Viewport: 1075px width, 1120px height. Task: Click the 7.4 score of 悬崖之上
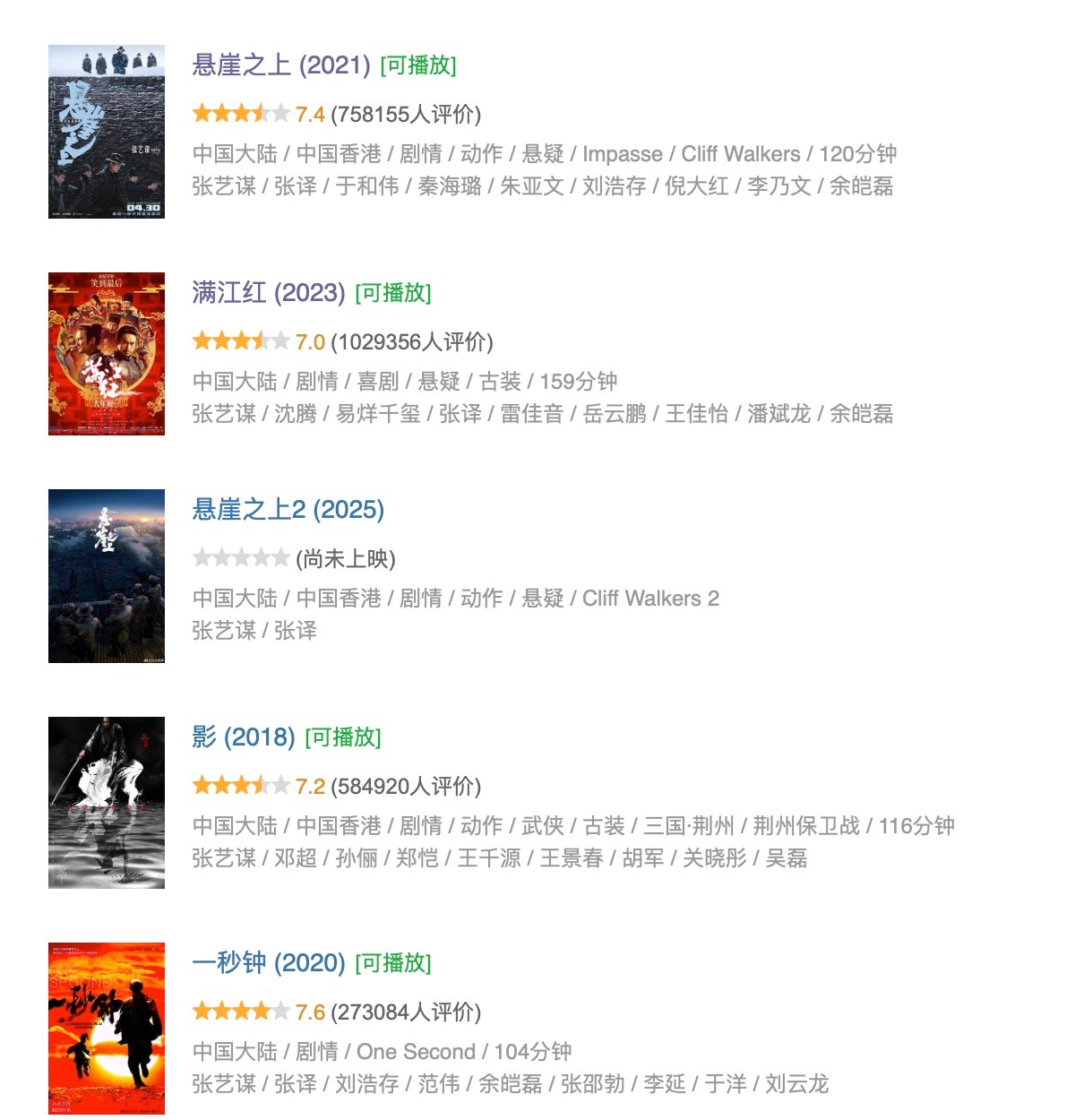310,115
